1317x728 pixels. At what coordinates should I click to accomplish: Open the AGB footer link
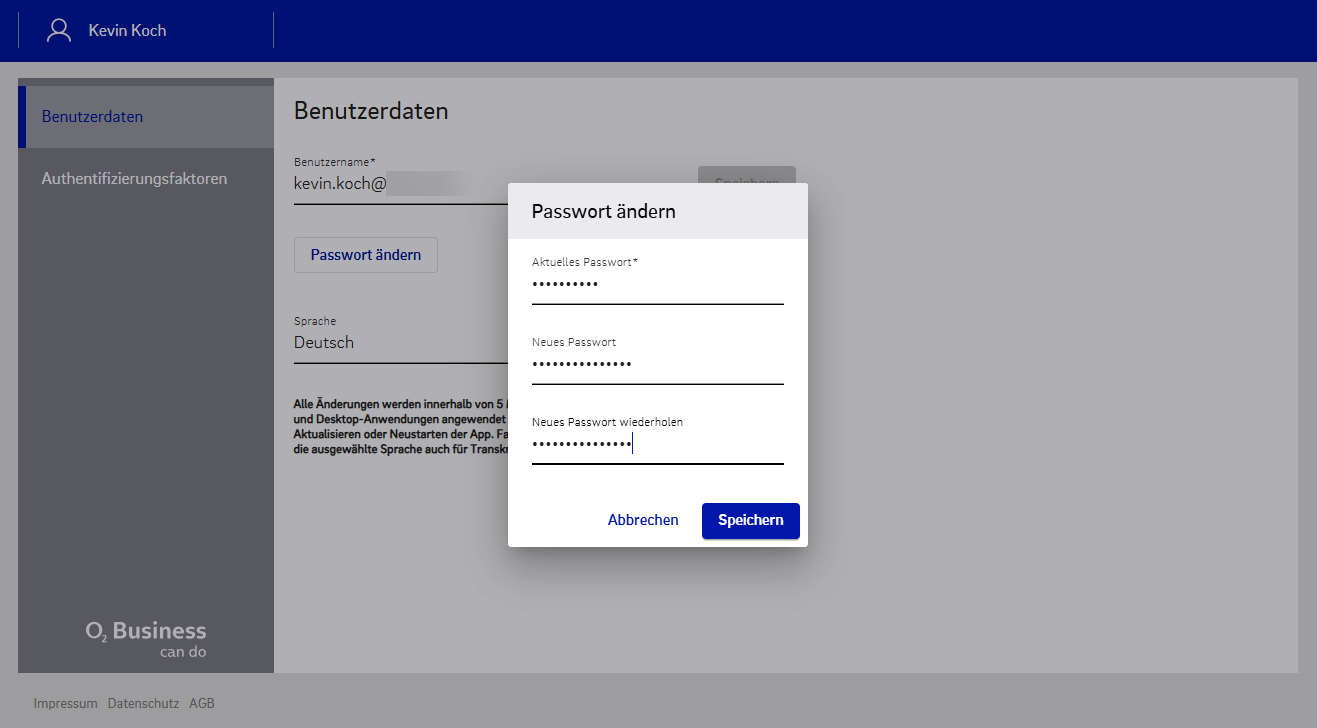pos(202,703)
